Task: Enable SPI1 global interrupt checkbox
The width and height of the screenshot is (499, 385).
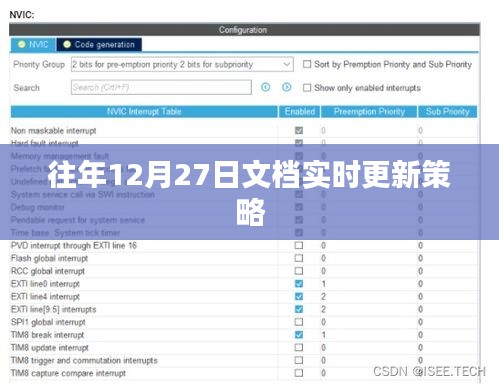Action: (x=299, y=322)
